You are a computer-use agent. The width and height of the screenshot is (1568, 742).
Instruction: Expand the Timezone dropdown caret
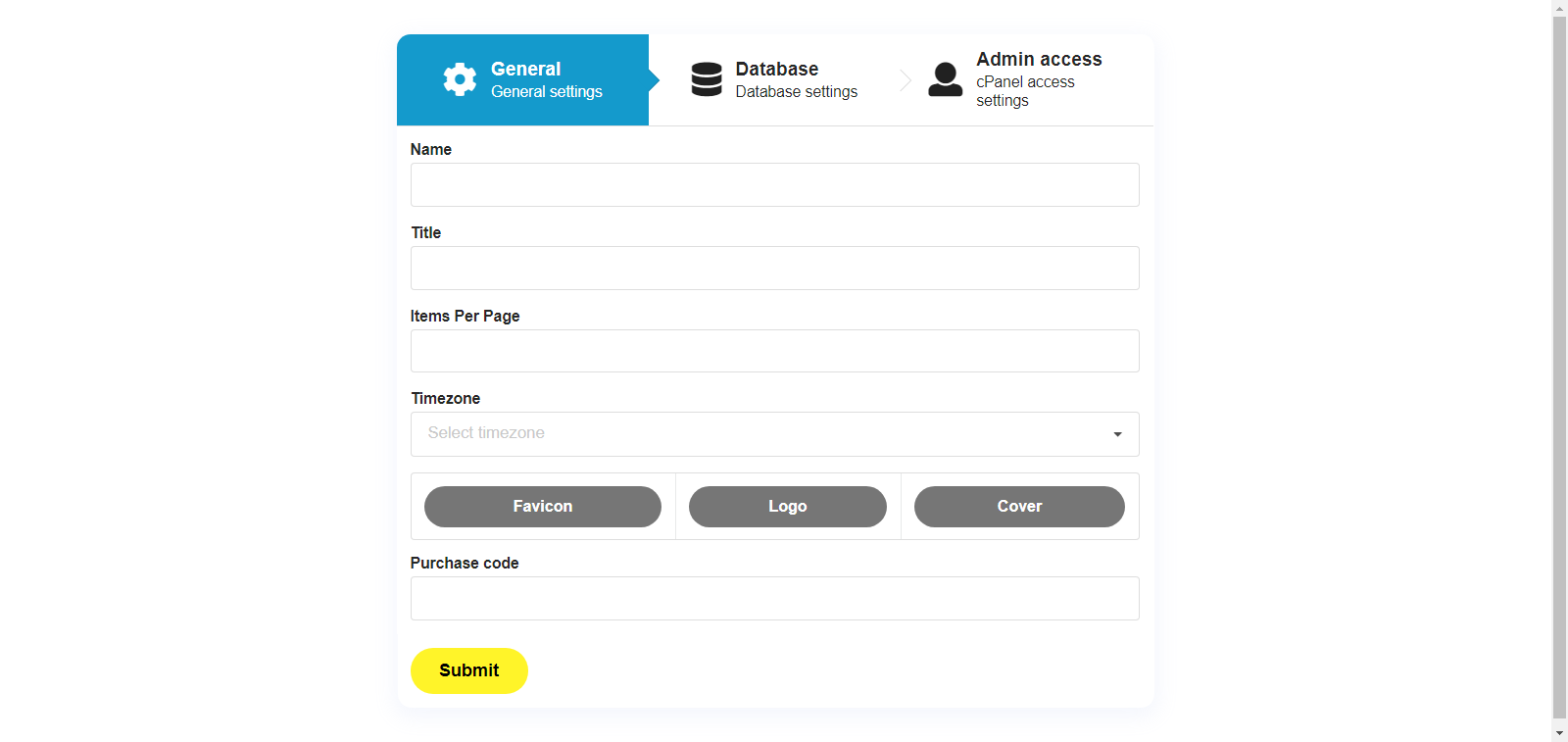coord(1117,434)
